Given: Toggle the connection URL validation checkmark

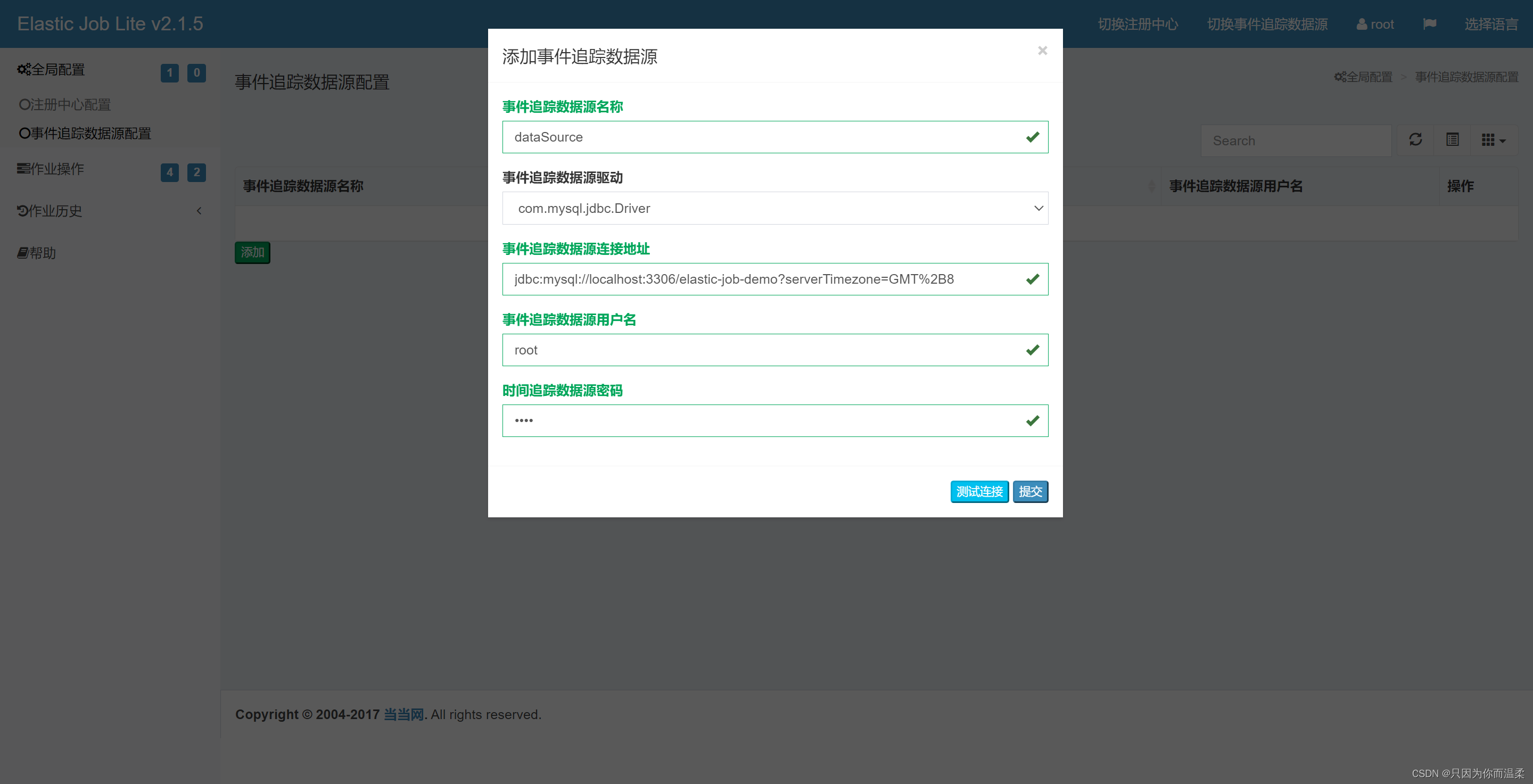Looking at the screenshot, I should [x=1032, y=278].
